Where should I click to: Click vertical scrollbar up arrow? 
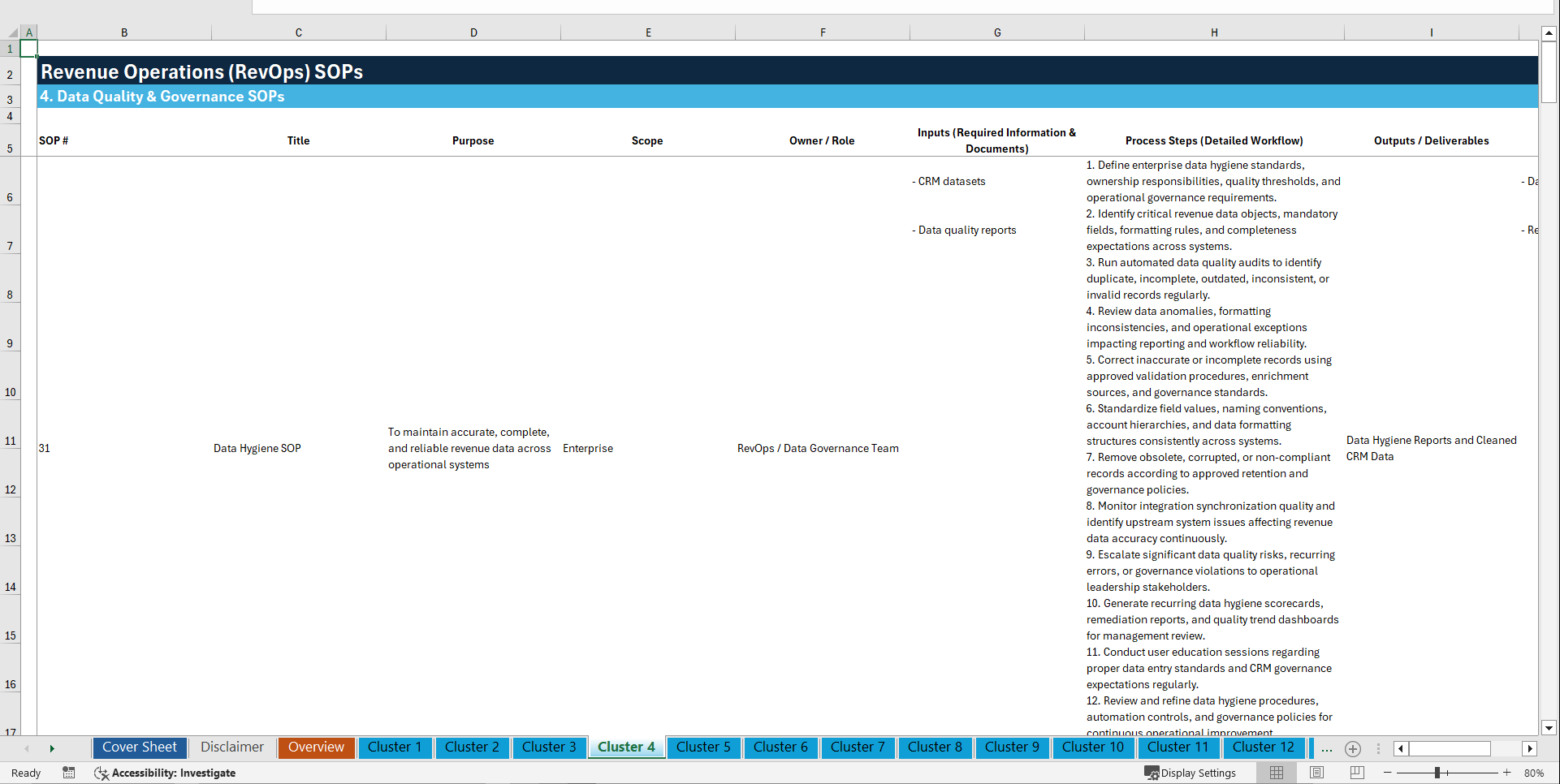(x=1549, y=33)
